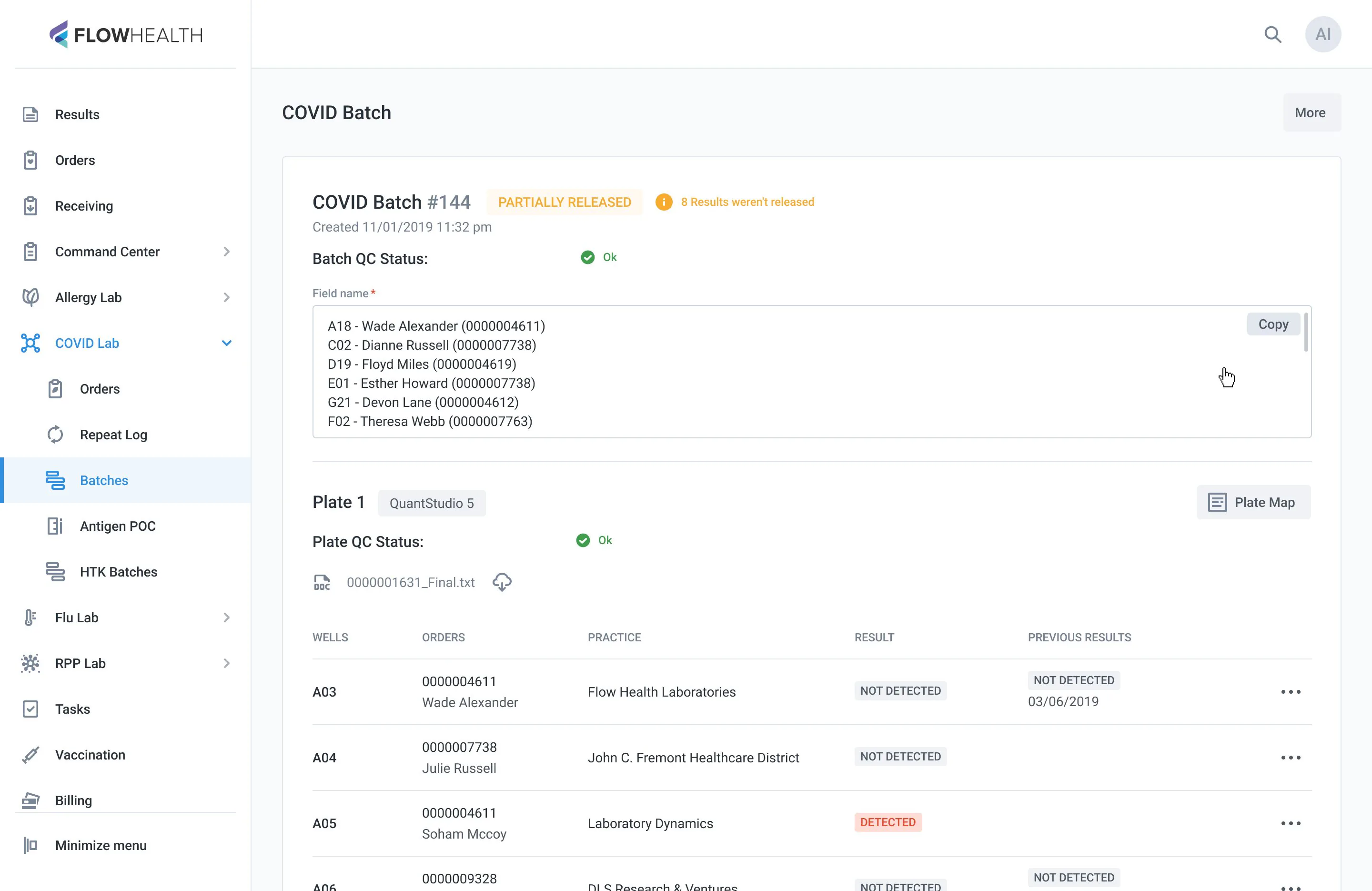
Task: Click the field name text area scrollbar
Action: [x=1306, y=332]
